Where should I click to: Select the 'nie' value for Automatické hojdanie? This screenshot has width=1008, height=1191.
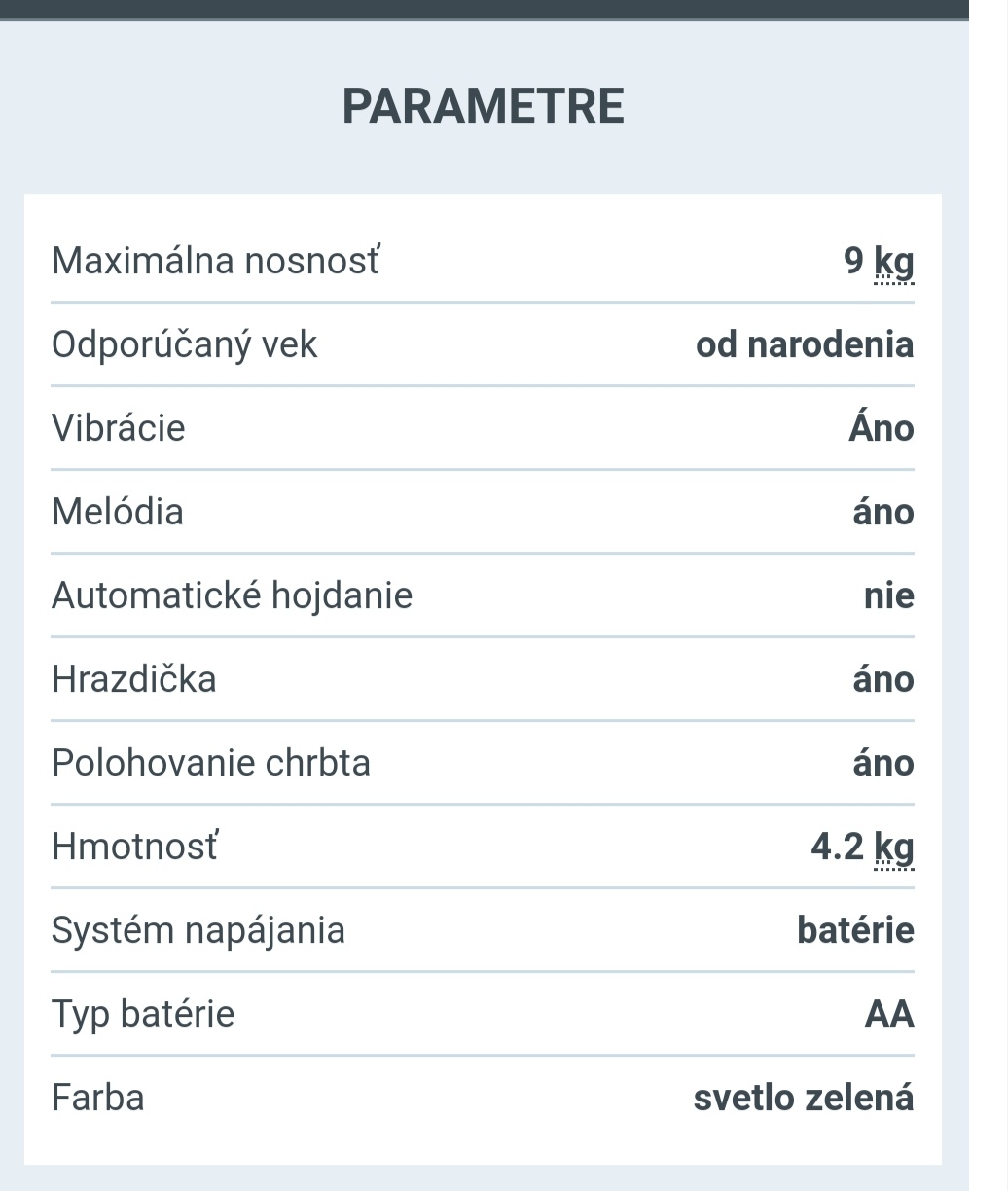tap(888, 595)
